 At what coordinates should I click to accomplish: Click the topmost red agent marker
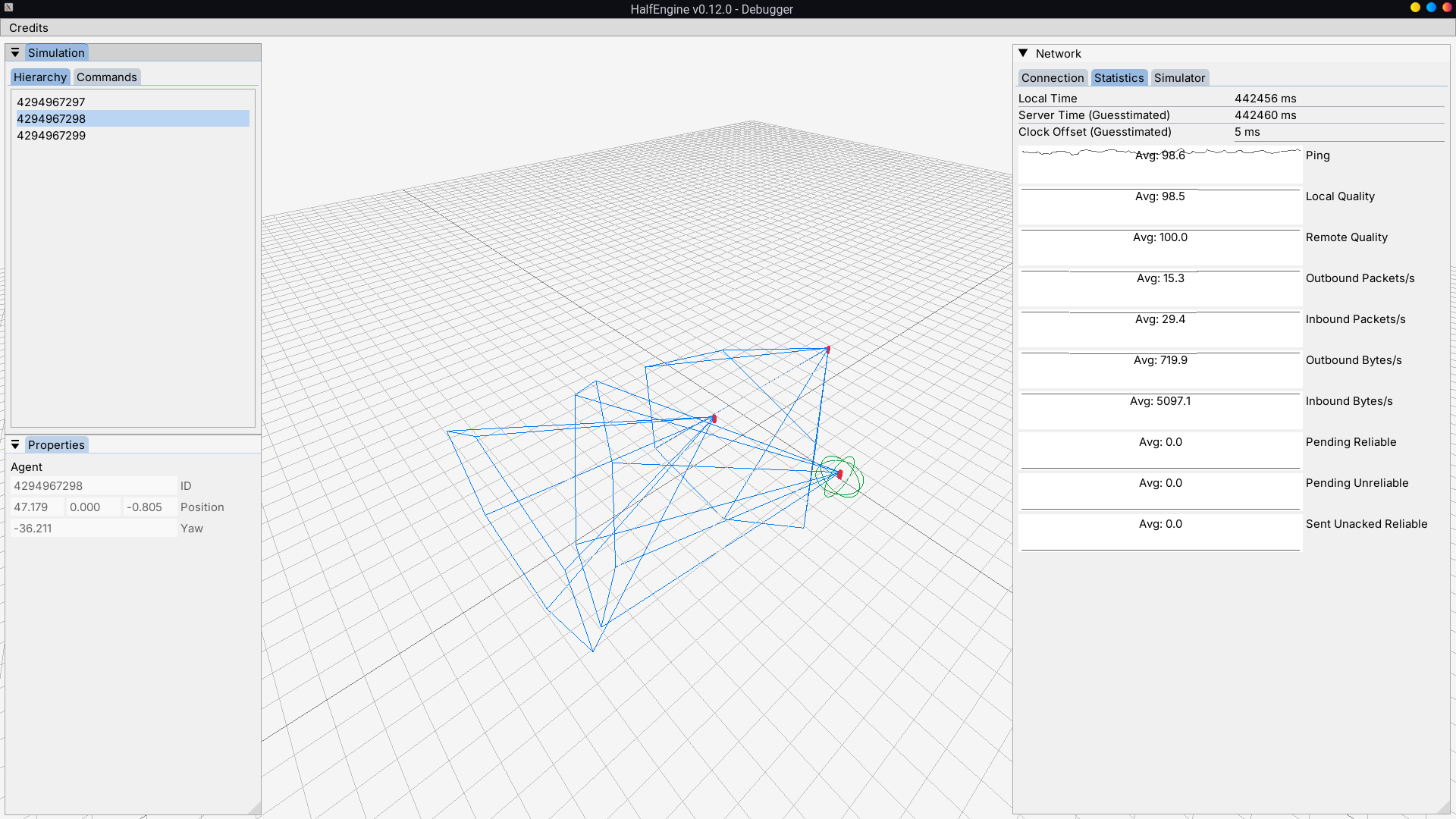(x=828, y=350)
